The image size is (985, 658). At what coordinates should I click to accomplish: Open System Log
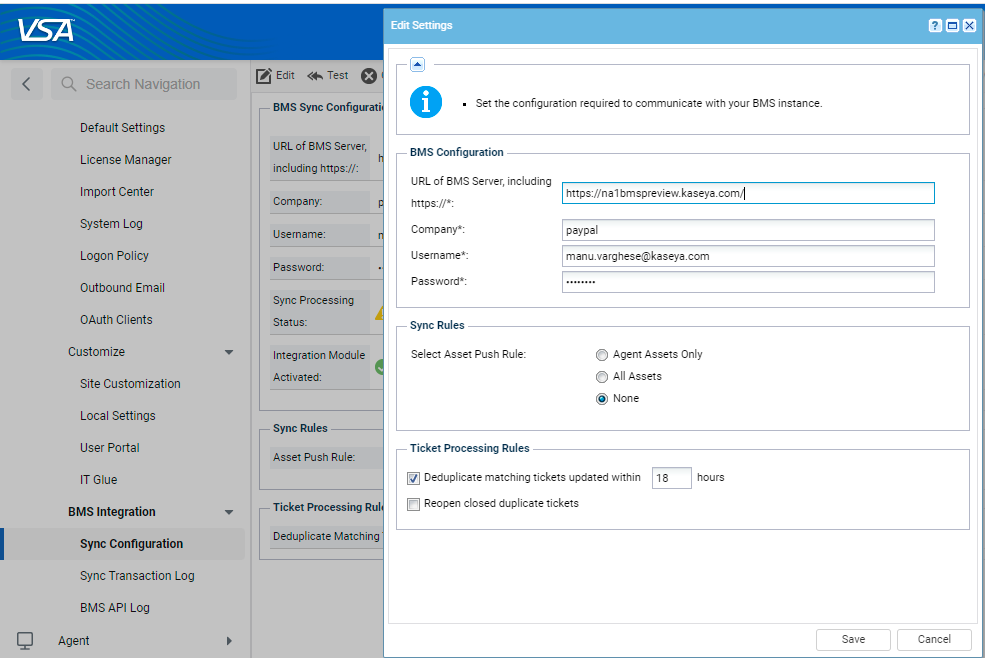(111, 224)
